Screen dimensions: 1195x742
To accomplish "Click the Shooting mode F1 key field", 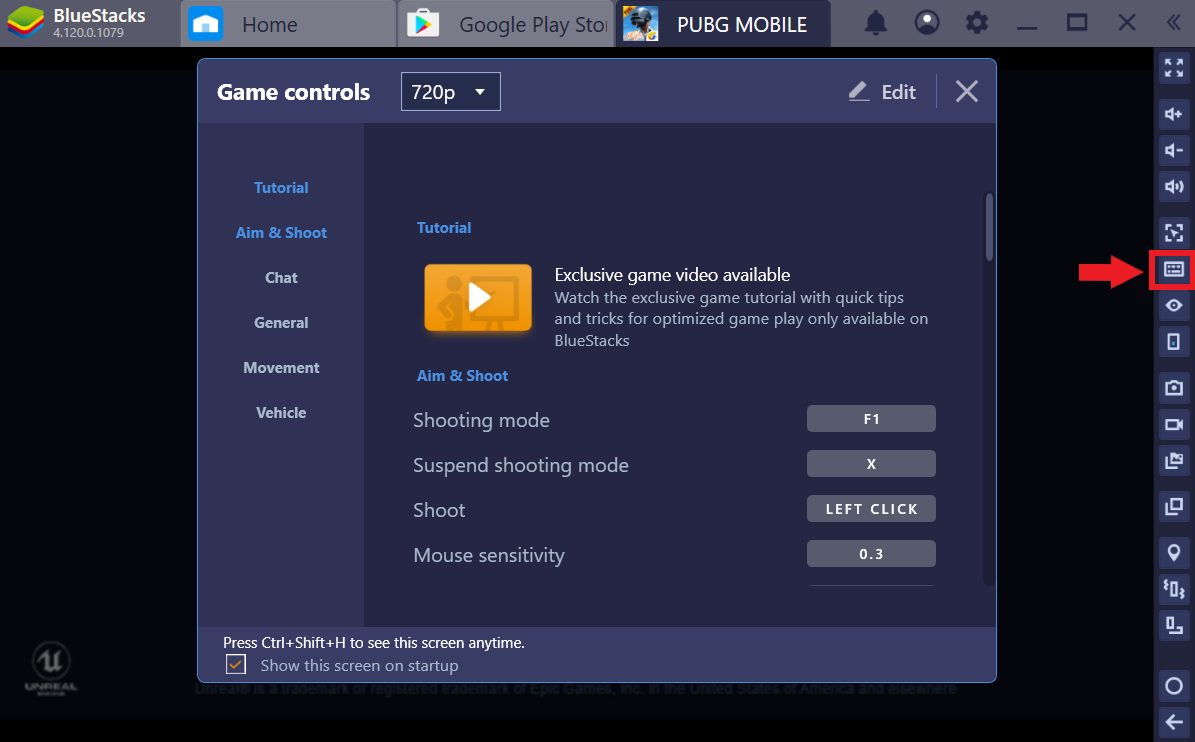I will (871, 418).
